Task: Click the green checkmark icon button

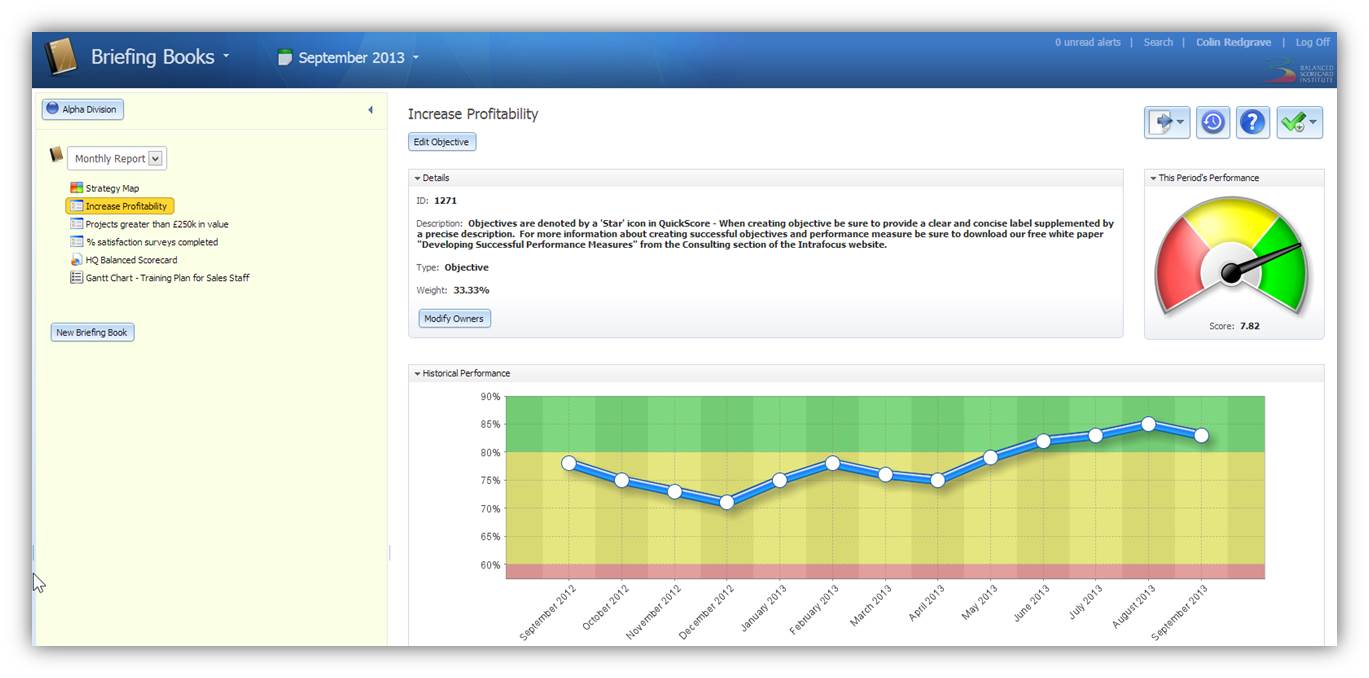Action: coord(1298,122)
